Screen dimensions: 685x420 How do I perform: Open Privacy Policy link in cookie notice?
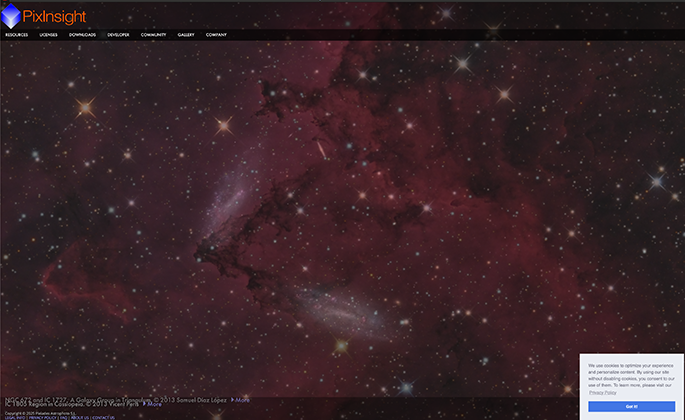pos(603,393)
